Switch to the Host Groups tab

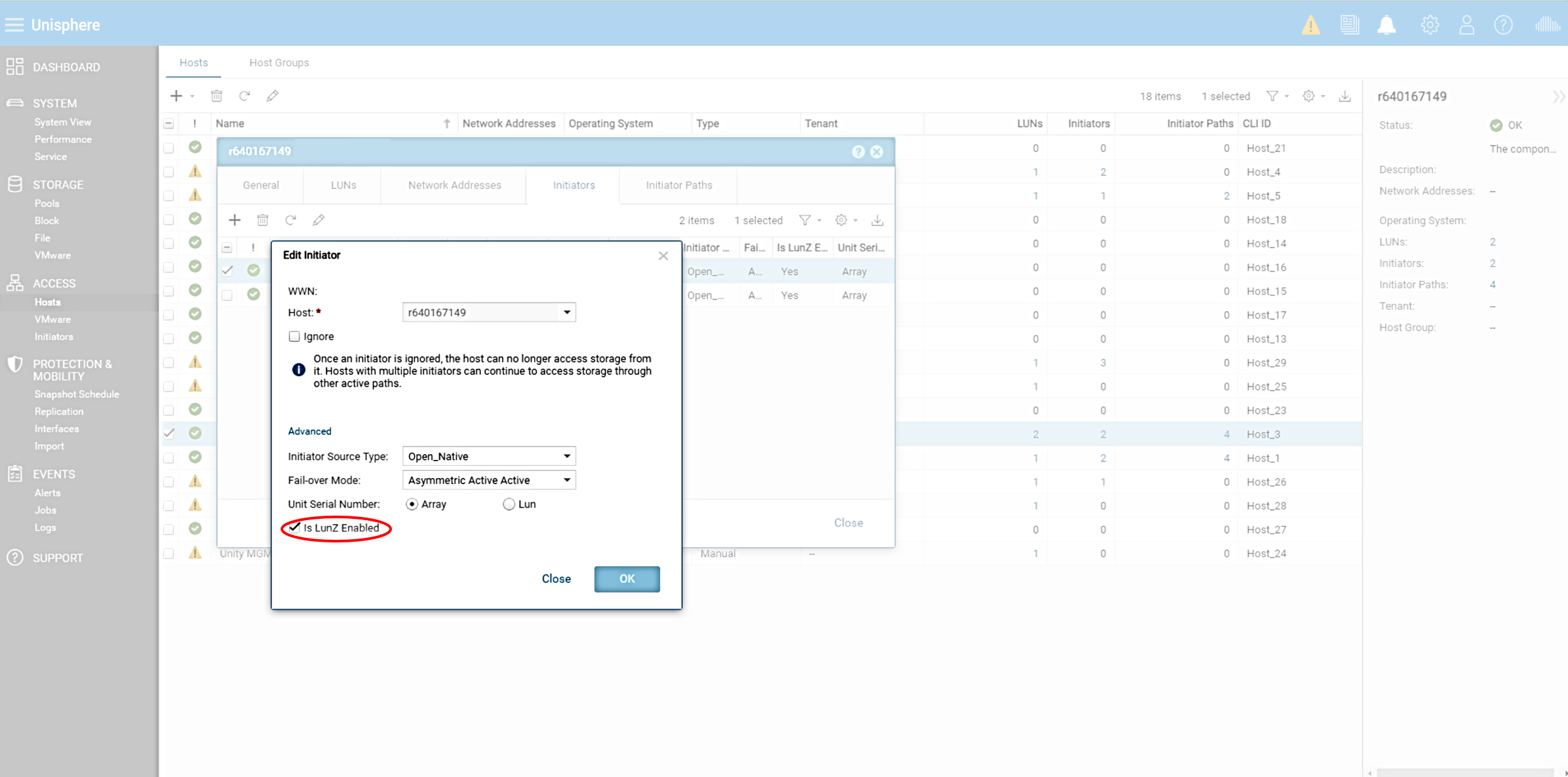279,62
